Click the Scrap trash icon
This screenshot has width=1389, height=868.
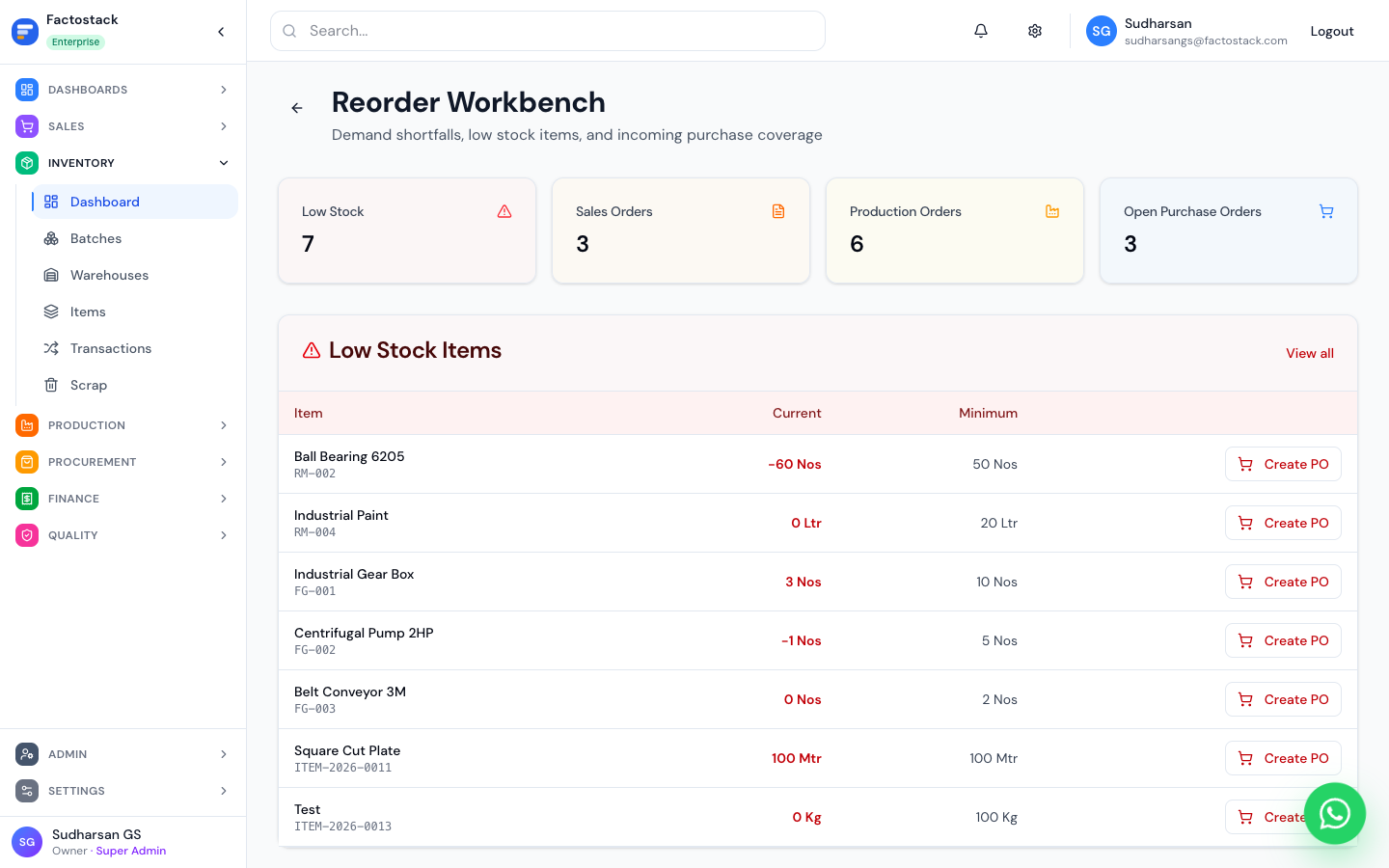click(51, 385)
